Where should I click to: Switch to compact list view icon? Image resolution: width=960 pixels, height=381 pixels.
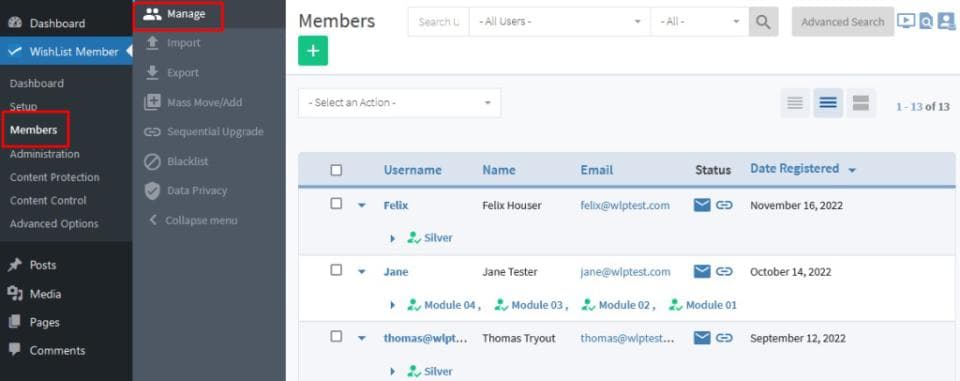pyautogui.click(x=795, y=103)
